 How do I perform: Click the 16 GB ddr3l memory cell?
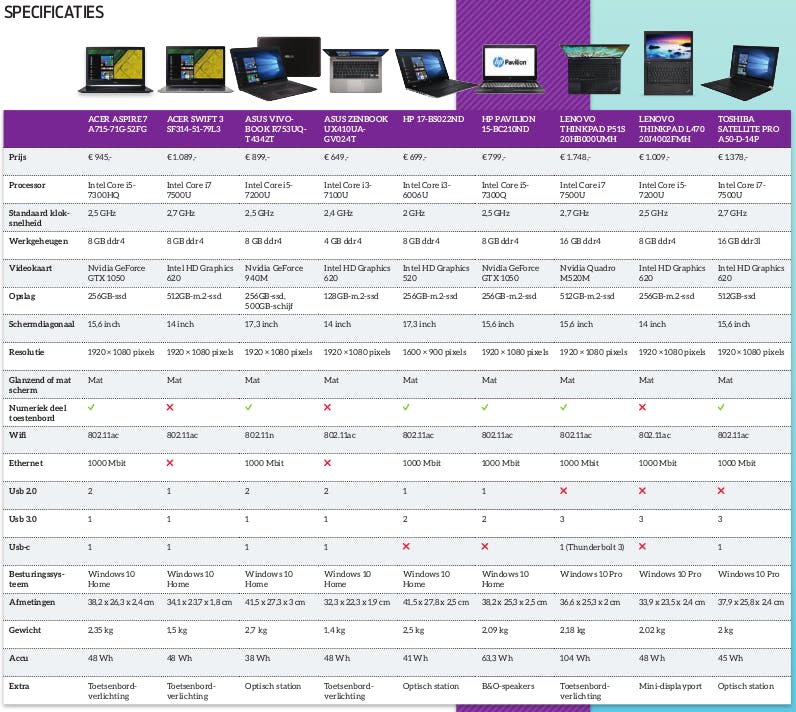(739, 241)
